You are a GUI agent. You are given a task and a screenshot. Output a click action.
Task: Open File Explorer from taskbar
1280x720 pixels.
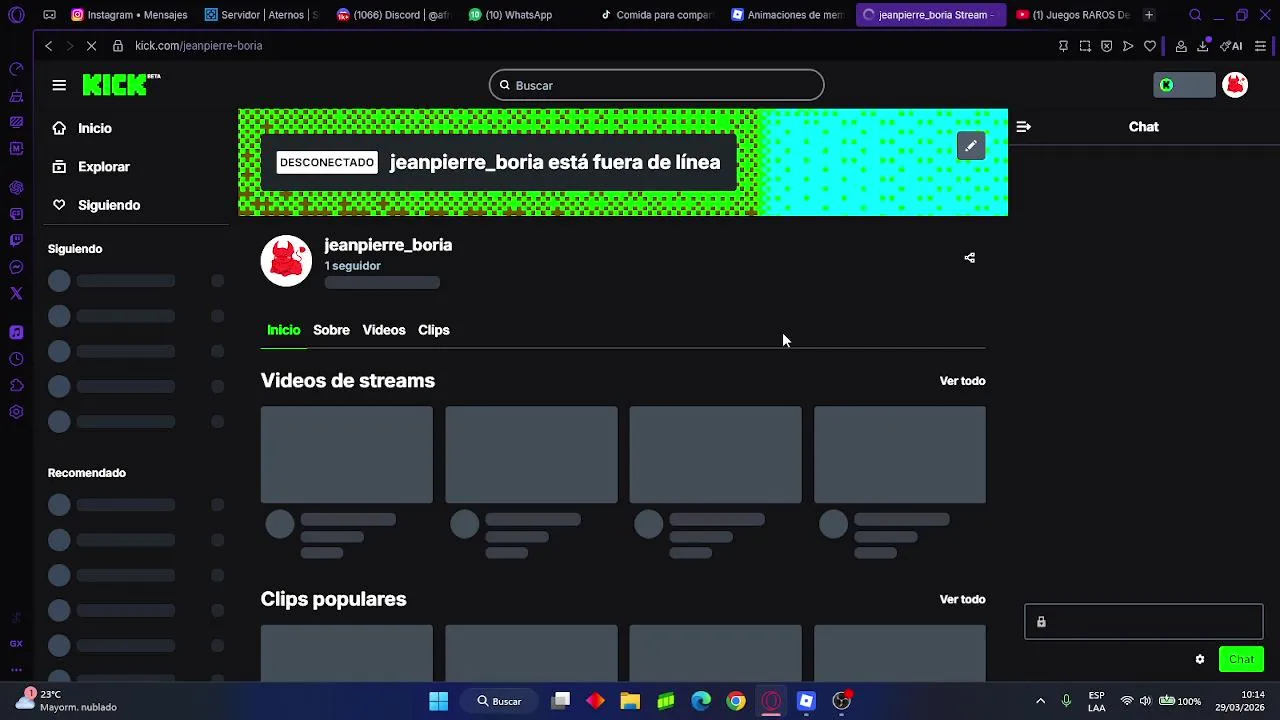[x=630, y=701]
